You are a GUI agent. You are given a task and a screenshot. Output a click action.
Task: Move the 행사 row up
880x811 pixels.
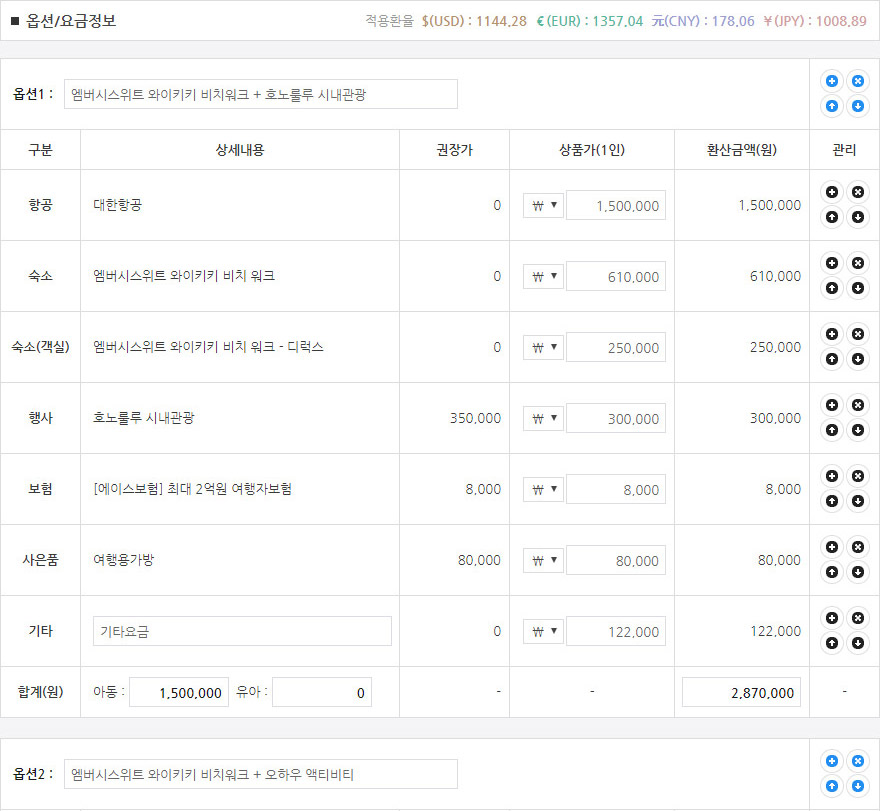832,430
